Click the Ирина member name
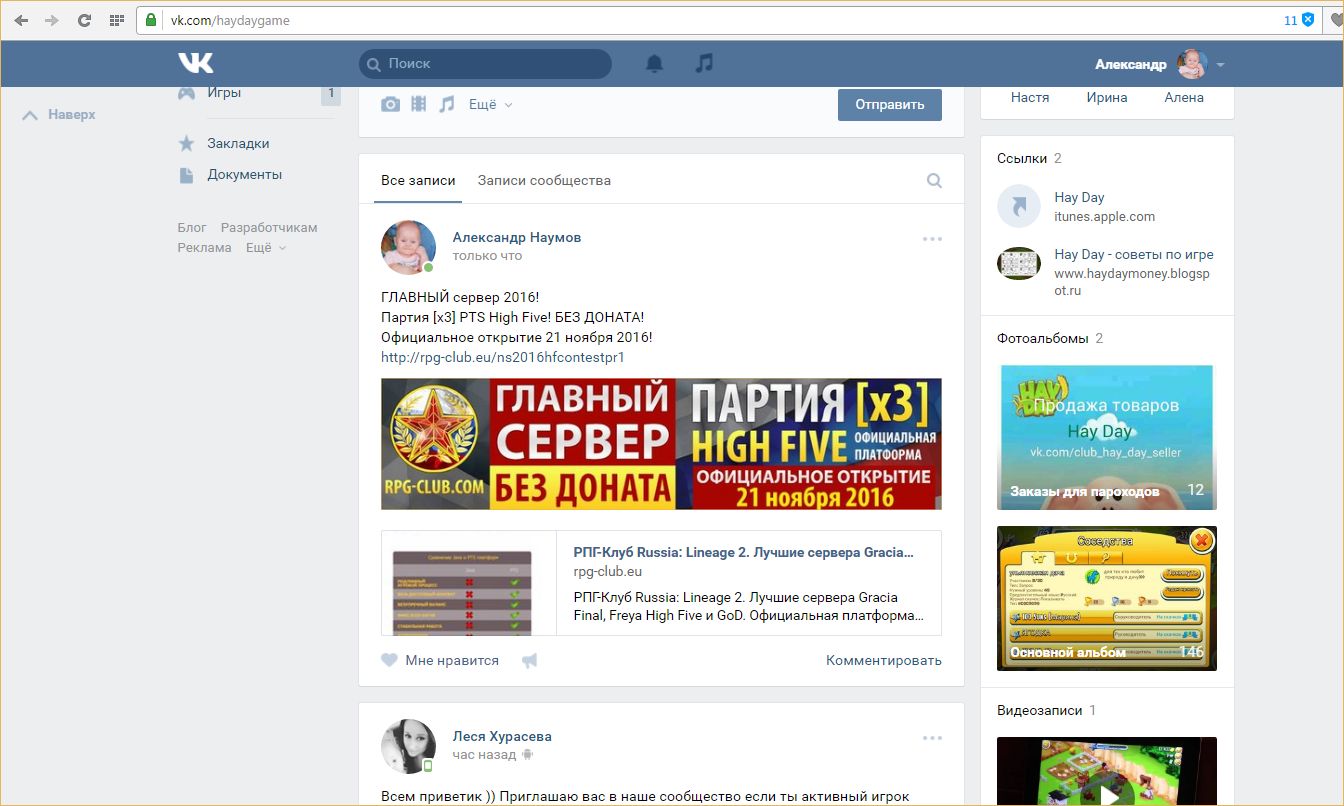The height and width of the screenshot is (806, 1344). [x=1107, y=97]
